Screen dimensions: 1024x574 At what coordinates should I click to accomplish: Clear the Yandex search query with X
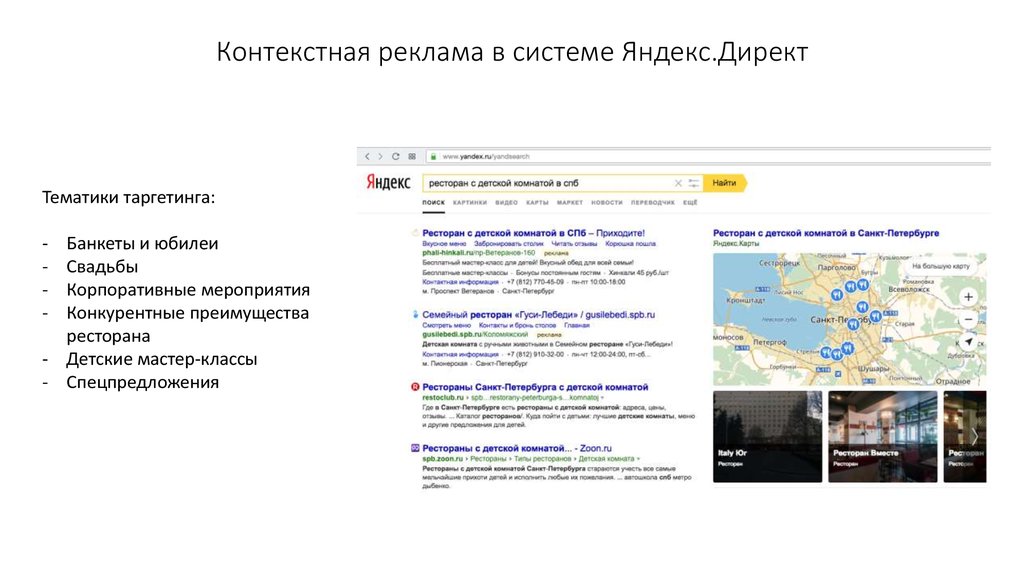(678, 183)
